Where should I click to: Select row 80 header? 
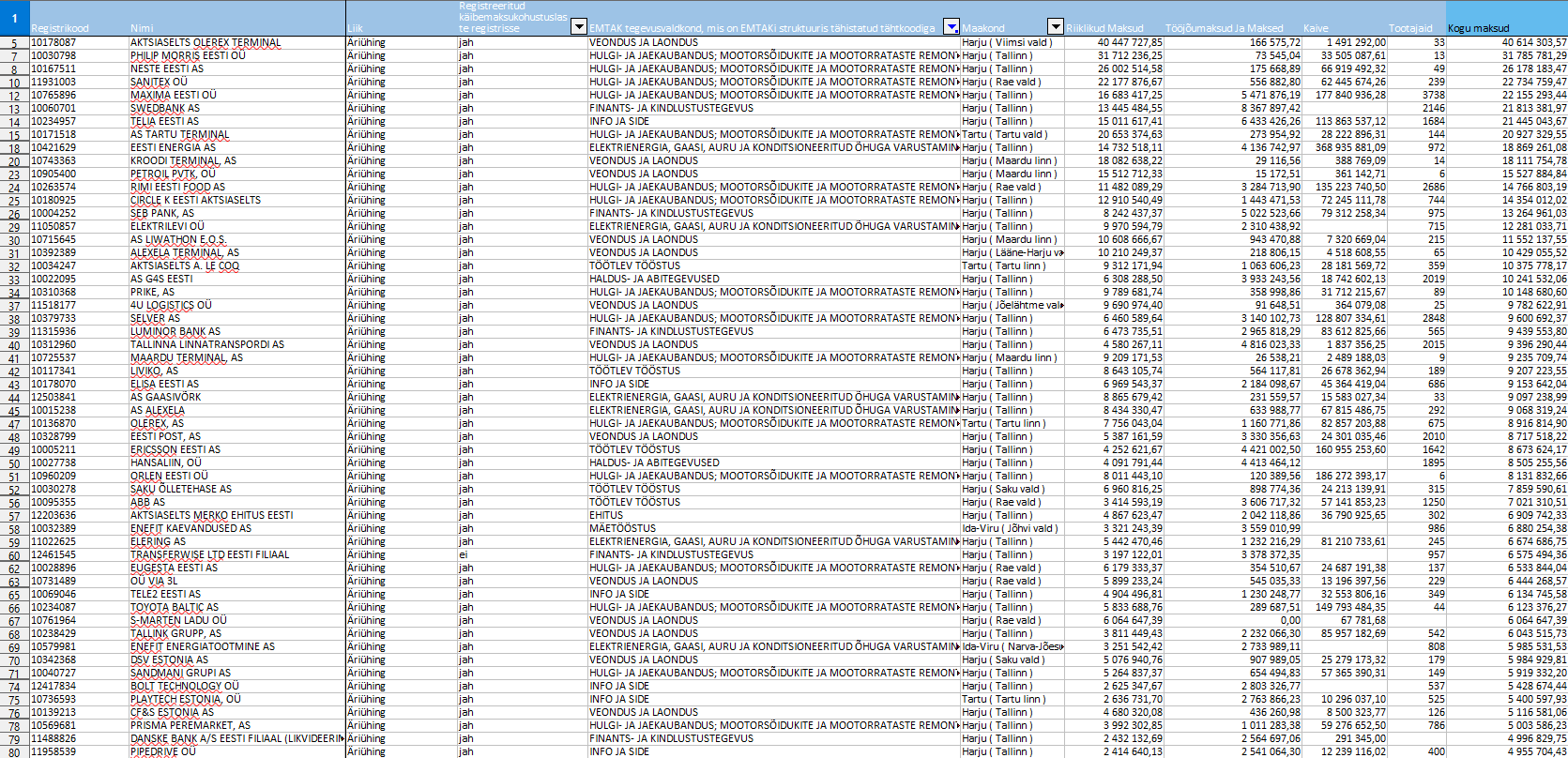[14, 751]
